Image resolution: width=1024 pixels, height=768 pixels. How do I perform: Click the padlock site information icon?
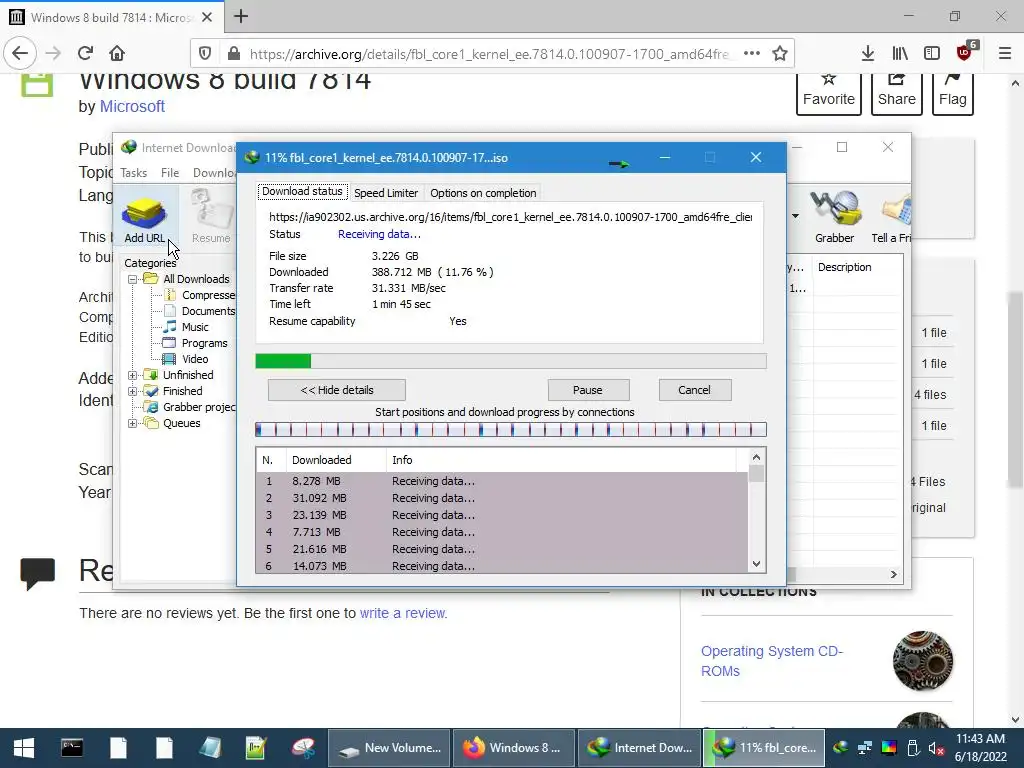233,54
